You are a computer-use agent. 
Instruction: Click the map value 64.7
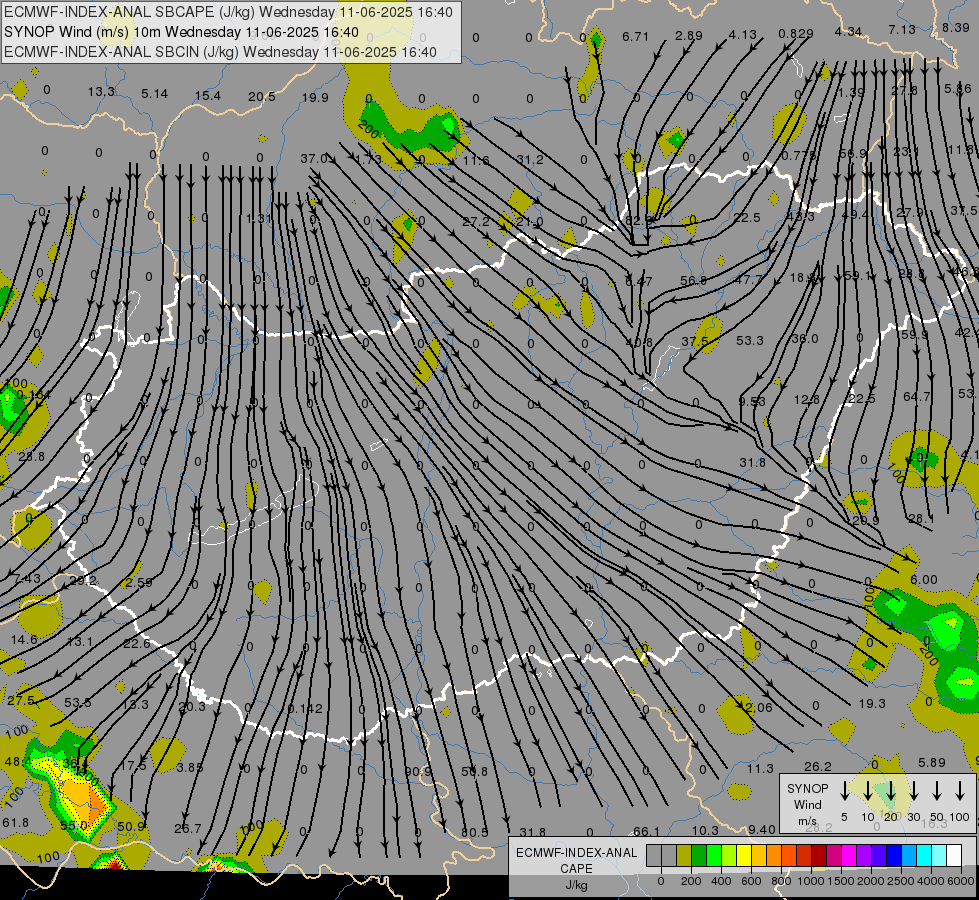[917, 397]
